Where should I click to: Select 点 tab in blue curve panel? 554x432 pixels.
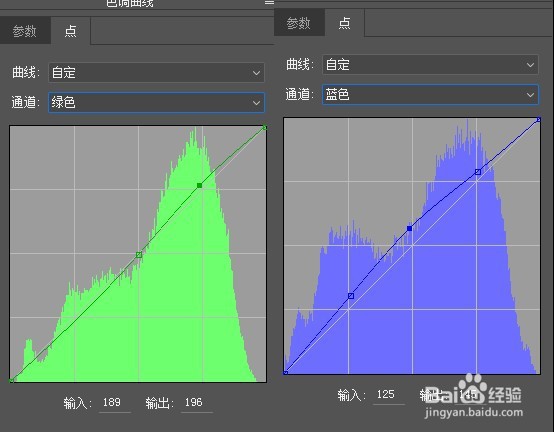[x=344, y=23]
